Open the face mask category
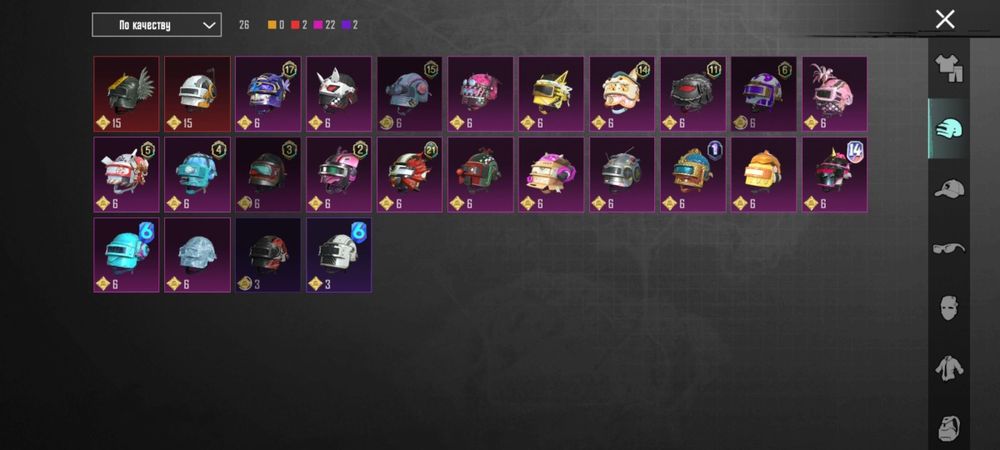Image resolution: width=1000 pixels, height=450 pixels. (x=949, y=308)
